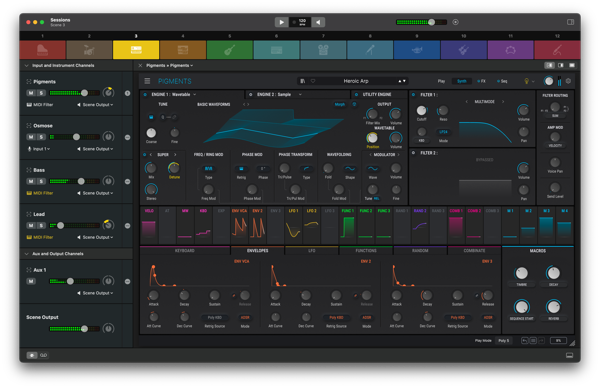Select the drum kit scene pad 2
This screenshot has width=600, height=388.
89,50
